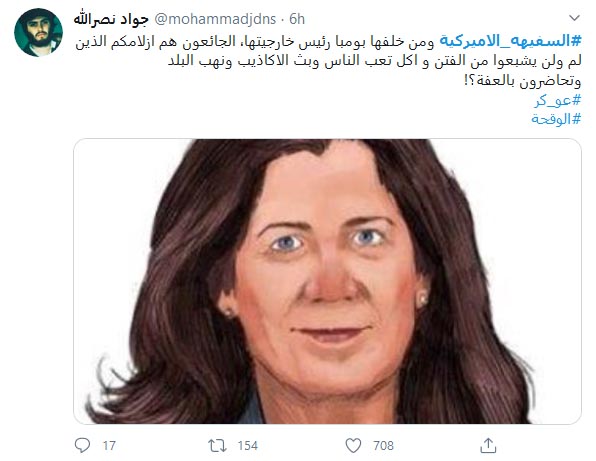Click the like count 708
The height and width of the screenshot is (461, 596).
pos(384,445)
